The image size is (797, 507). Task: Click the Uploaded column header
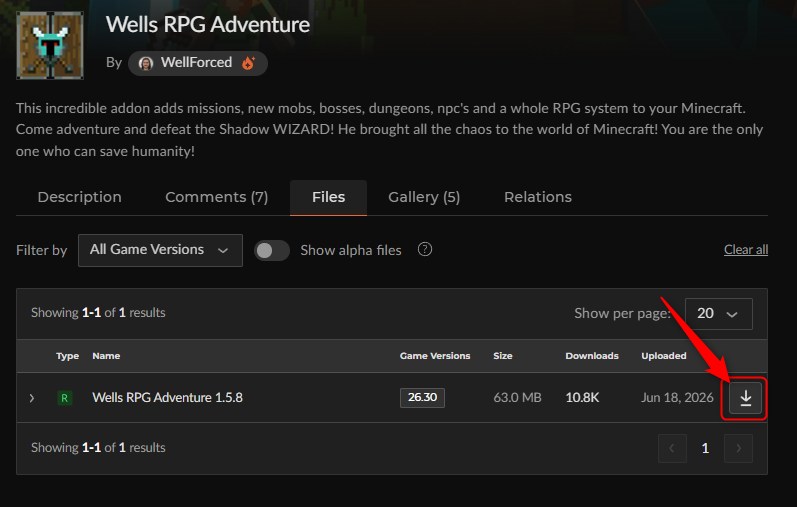pos(664,356)
